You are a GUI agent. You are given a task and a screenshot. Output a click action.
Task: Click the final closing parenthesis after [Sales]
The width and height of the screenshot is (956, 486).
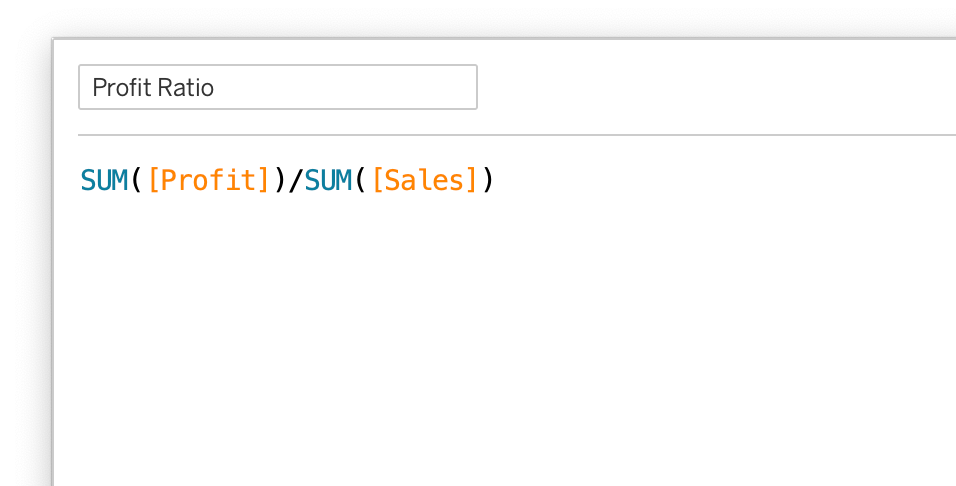point(488,181)
